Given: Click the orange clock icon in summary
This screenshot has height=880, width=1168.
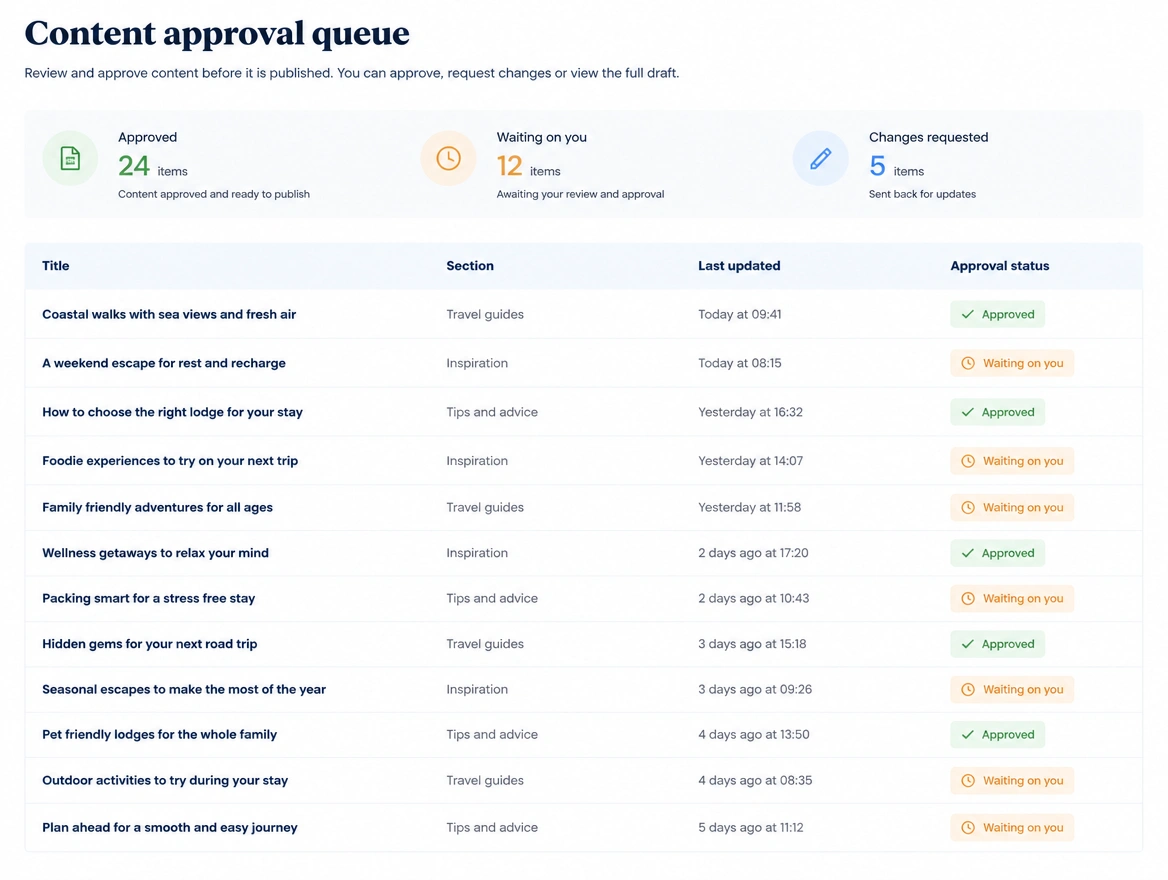Looking at the screenshot, I should coord(448,159).
